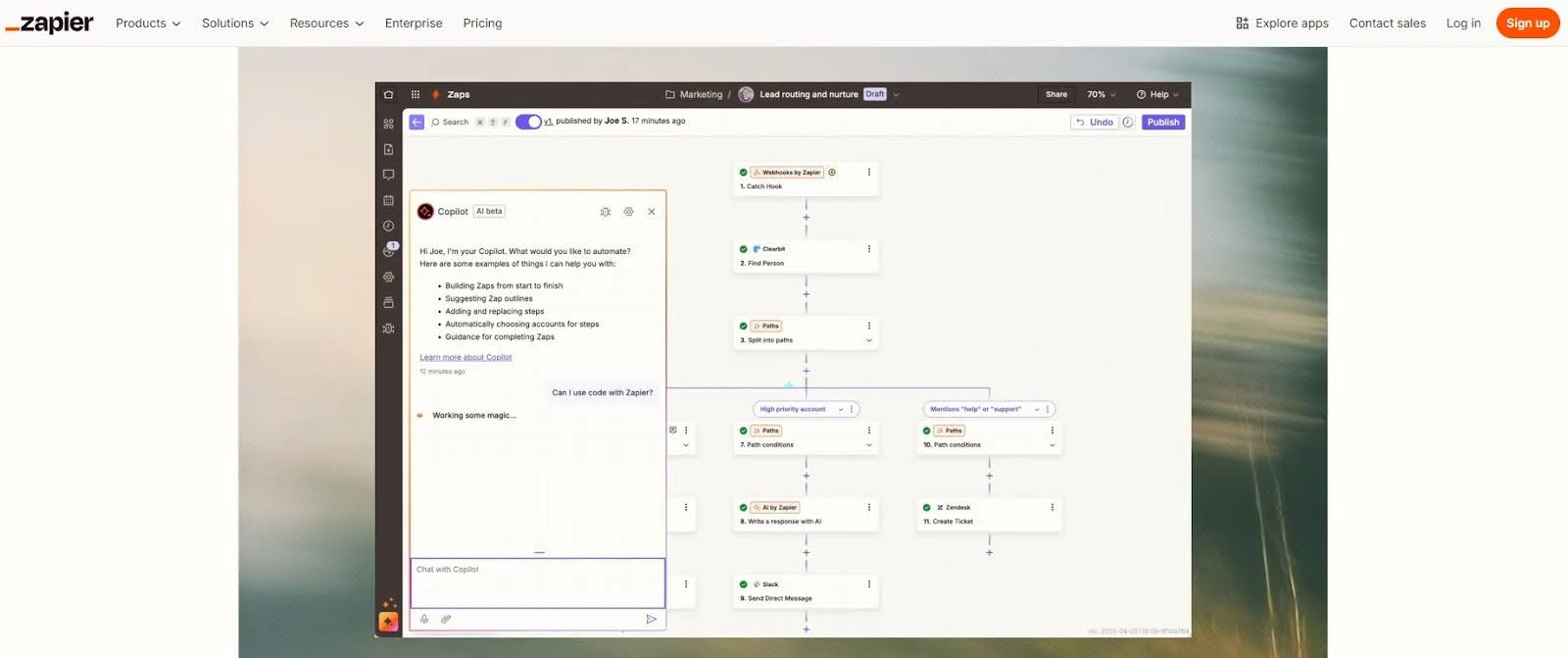Expand the Split into paths step chevron

(x=869, y=341)
